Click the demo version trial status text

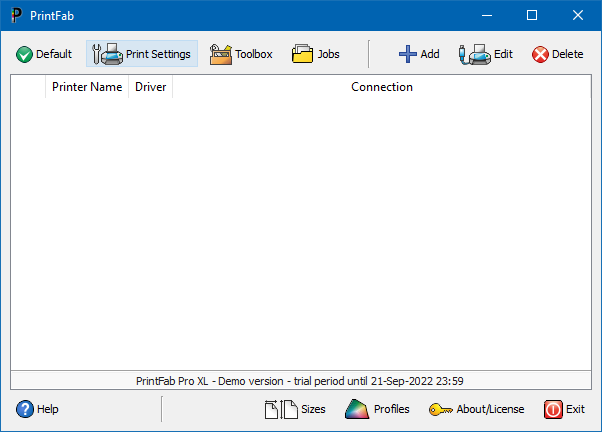tap(300, 381)
